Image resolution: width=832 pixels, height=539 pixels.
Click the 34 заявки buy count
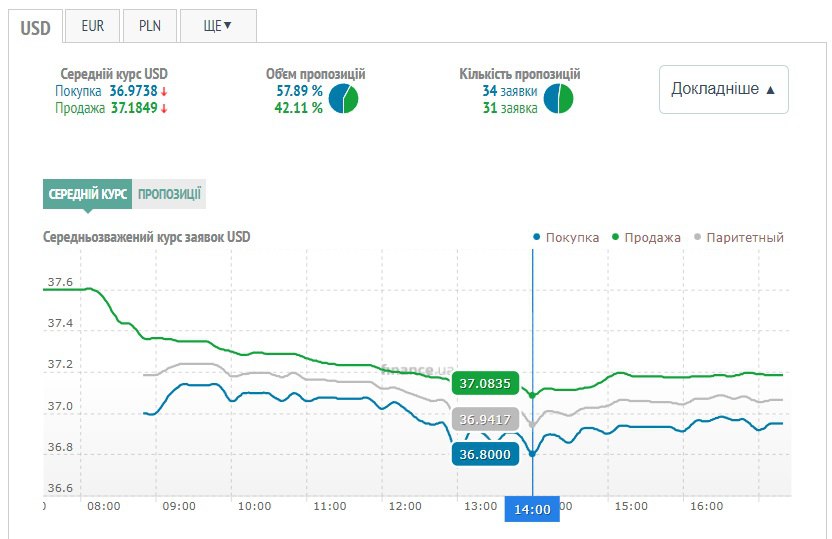tap(509, 92)
